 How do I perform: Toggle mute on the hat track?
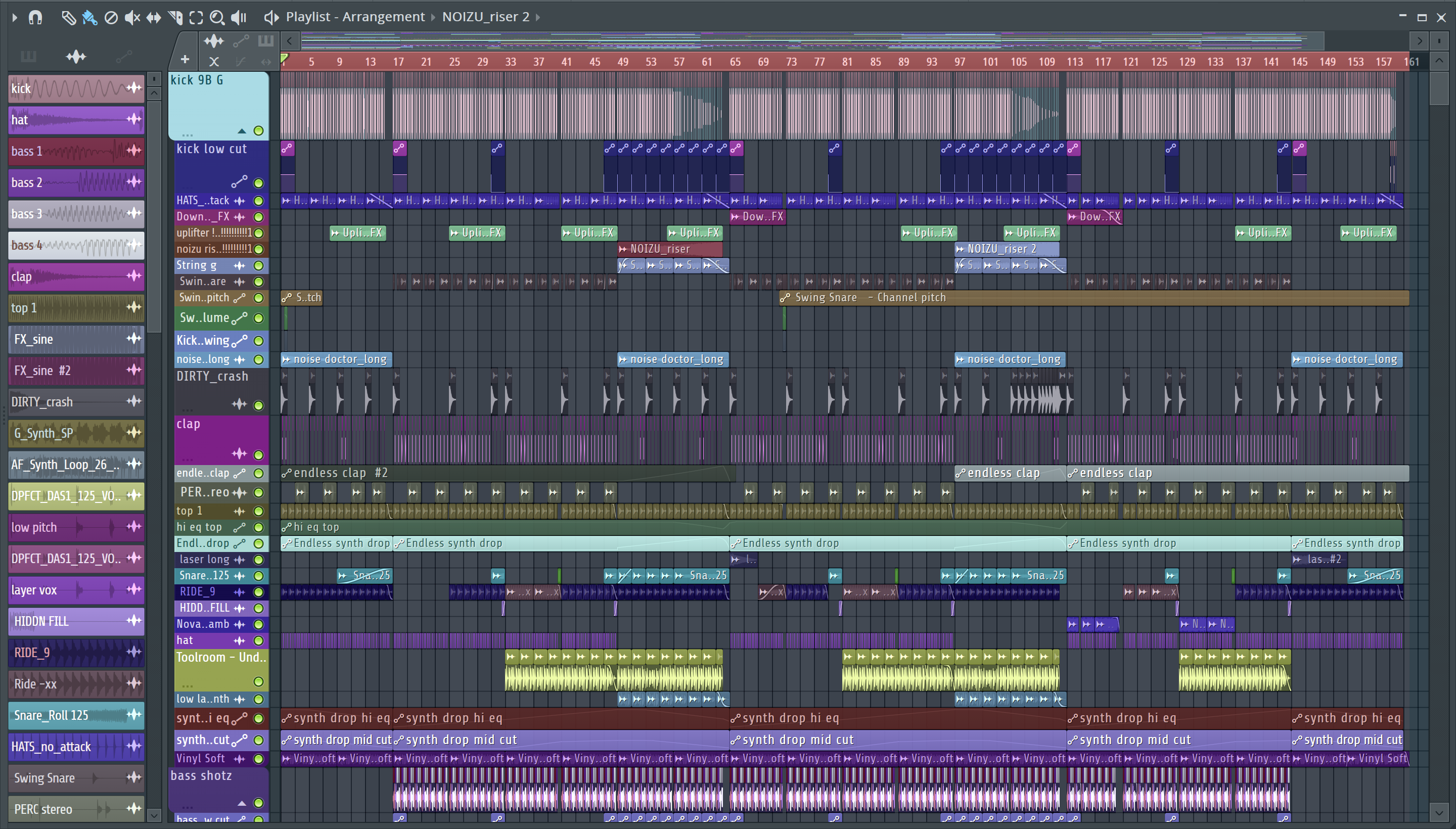[x=258, y=640]
